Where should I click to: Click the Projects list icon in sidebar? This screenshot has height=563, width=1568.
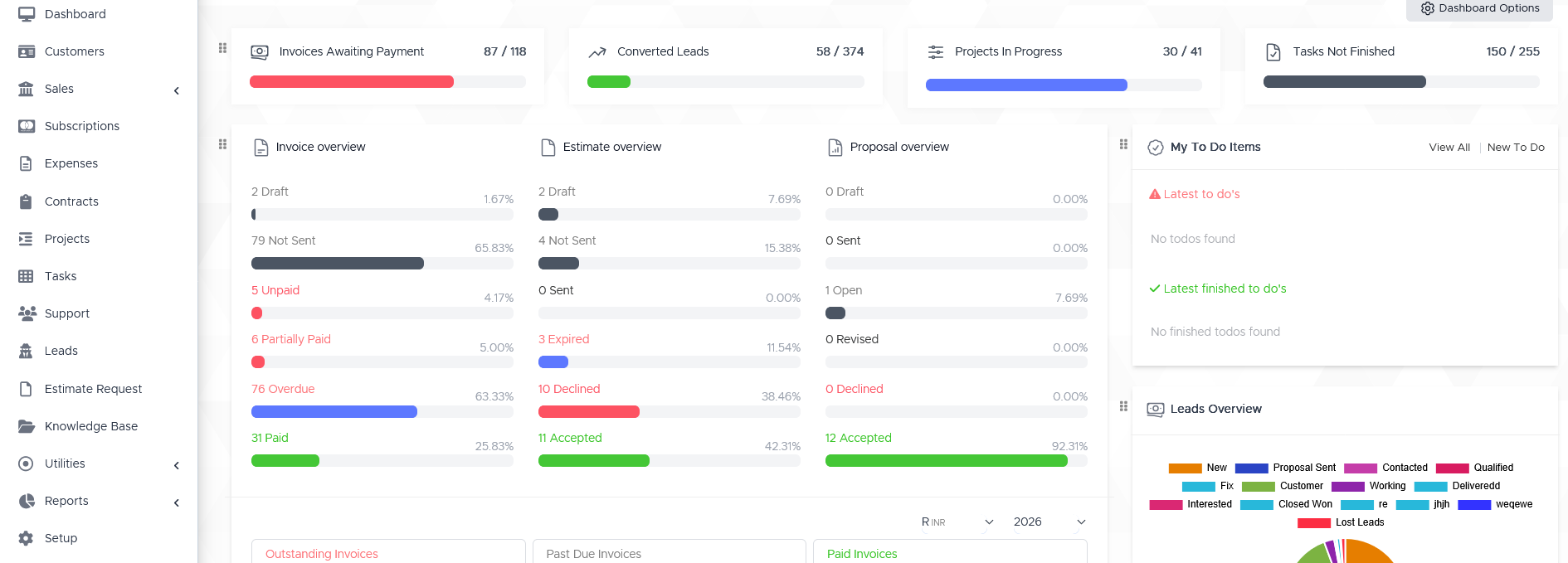[27, 239]
